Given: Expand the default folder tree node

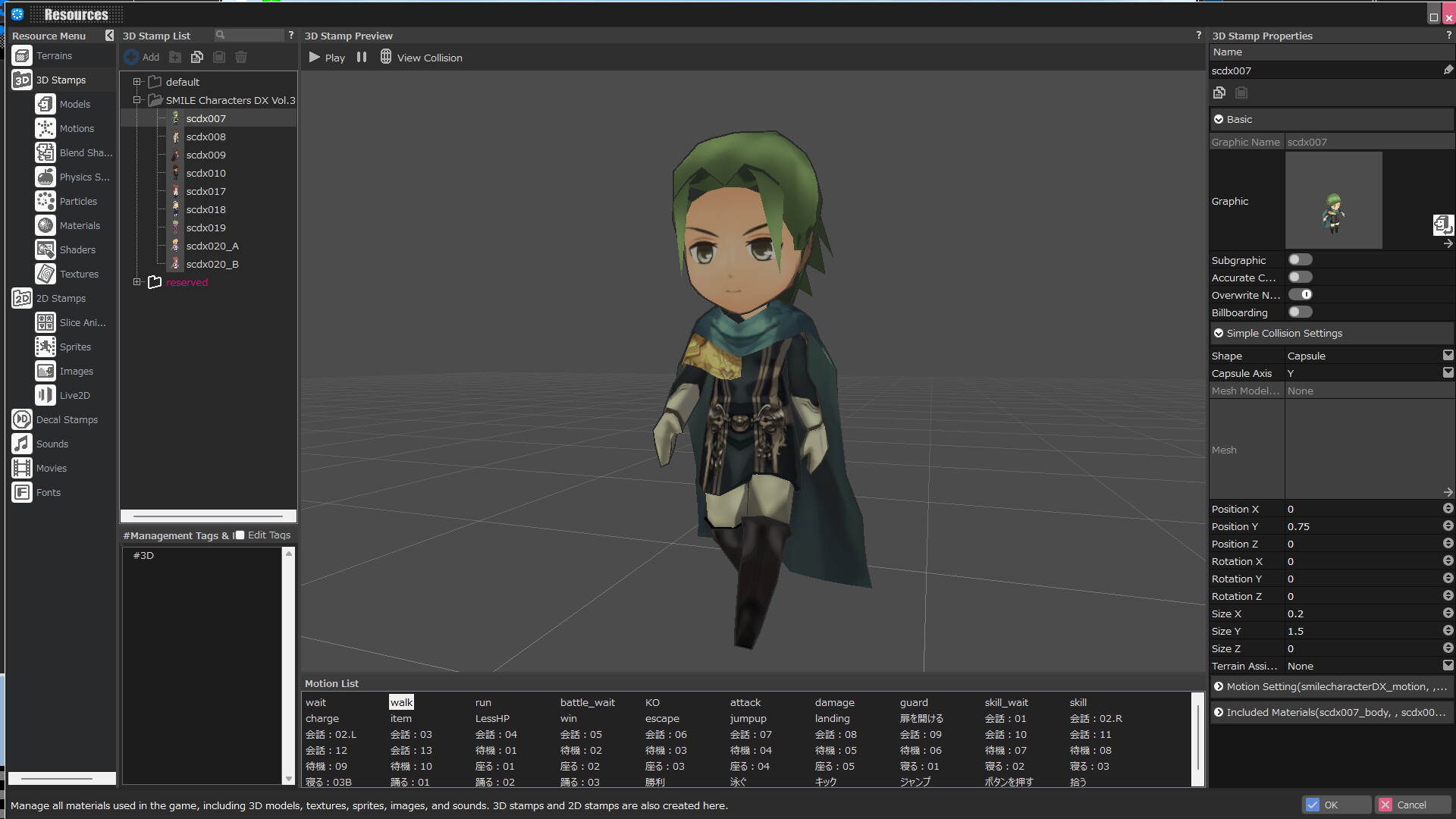Looking at the screenshot, I should tap(137, 82).
